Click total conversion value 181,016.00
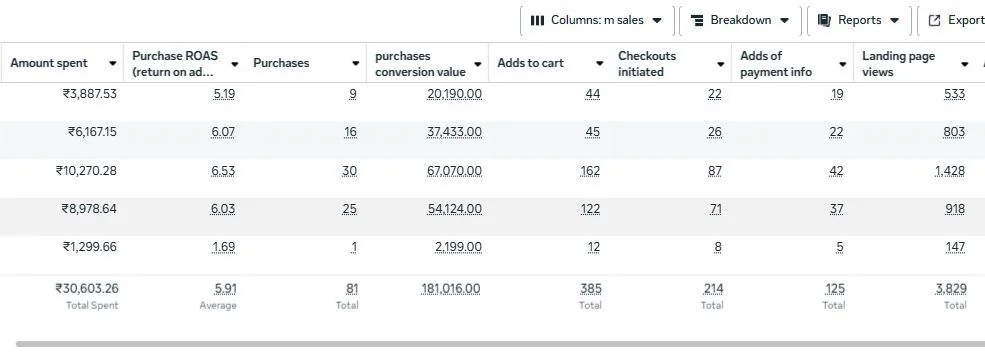Image resolution: width=985 pixels, height=362 pixels. tap(450, 288)
